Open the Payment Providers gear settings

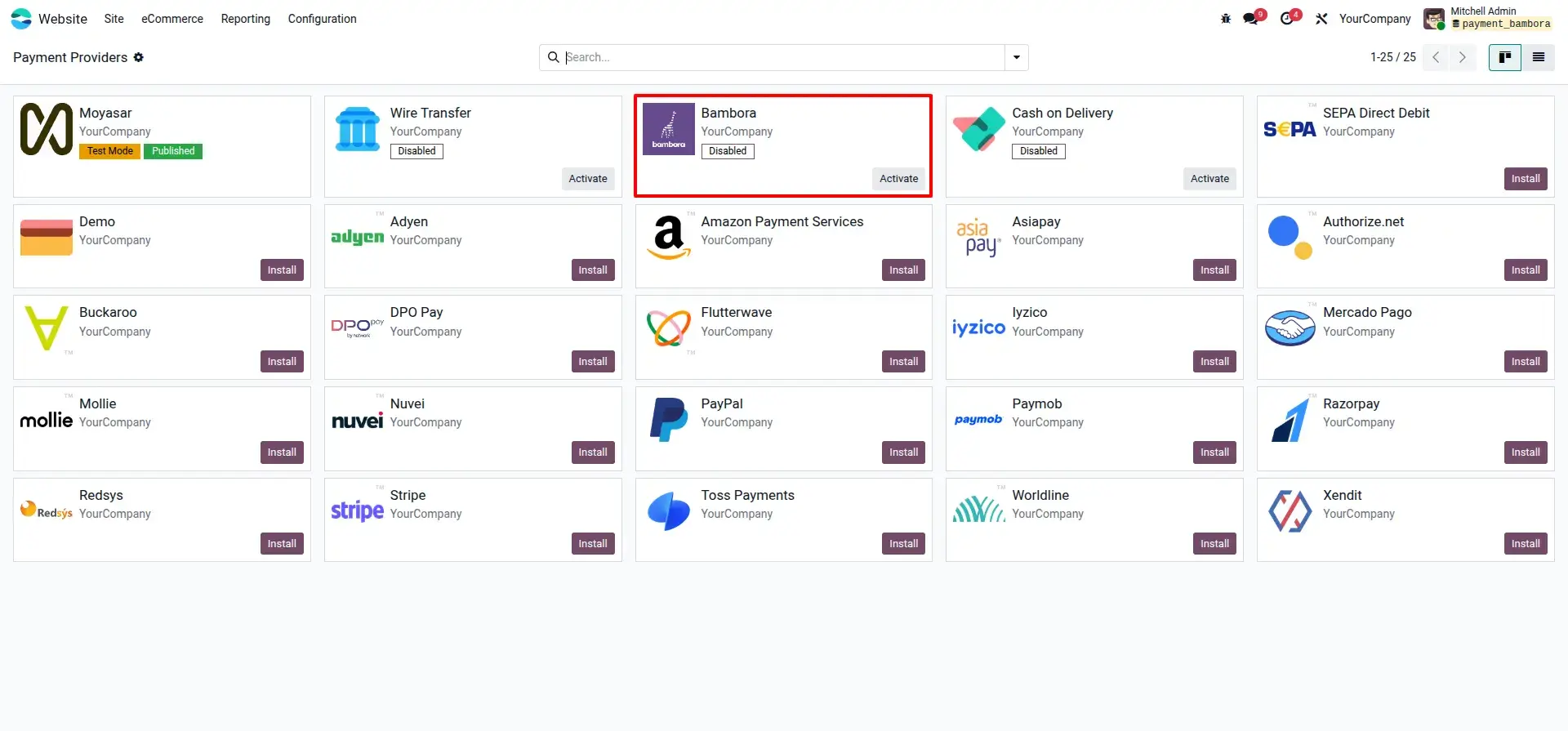click(139, 57)
